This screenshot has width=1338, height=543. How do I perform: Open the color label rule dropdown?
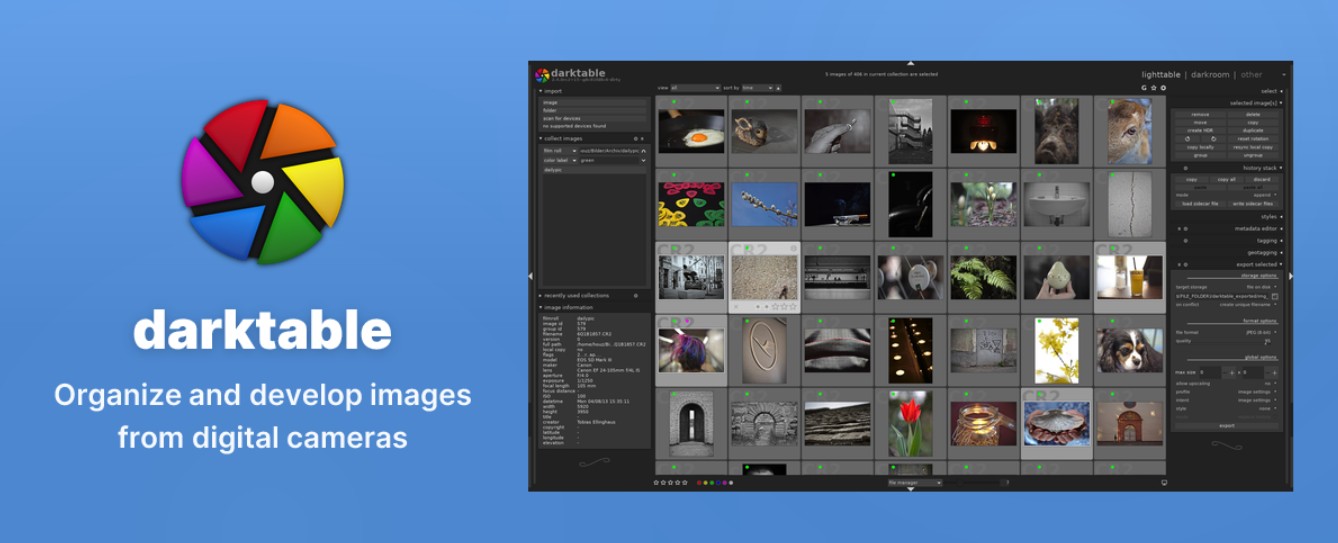[x=560, y=160]
